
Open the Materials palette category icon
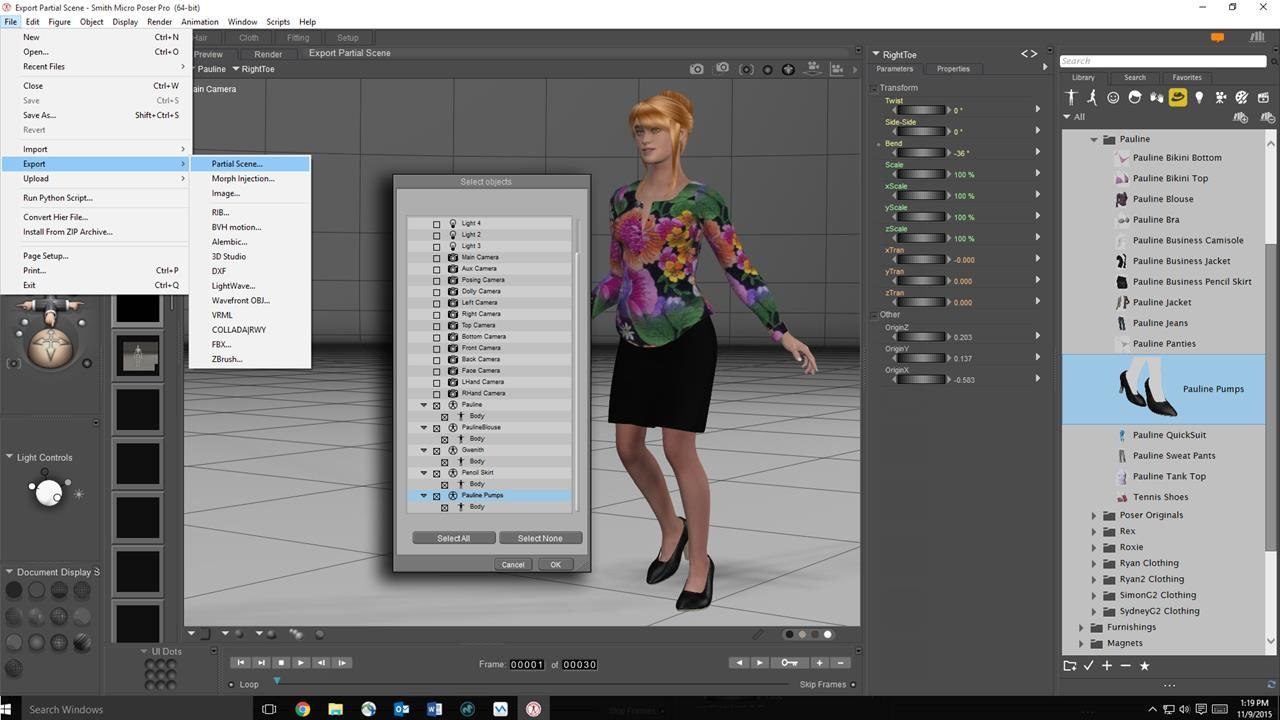[x=1241, y=97]
